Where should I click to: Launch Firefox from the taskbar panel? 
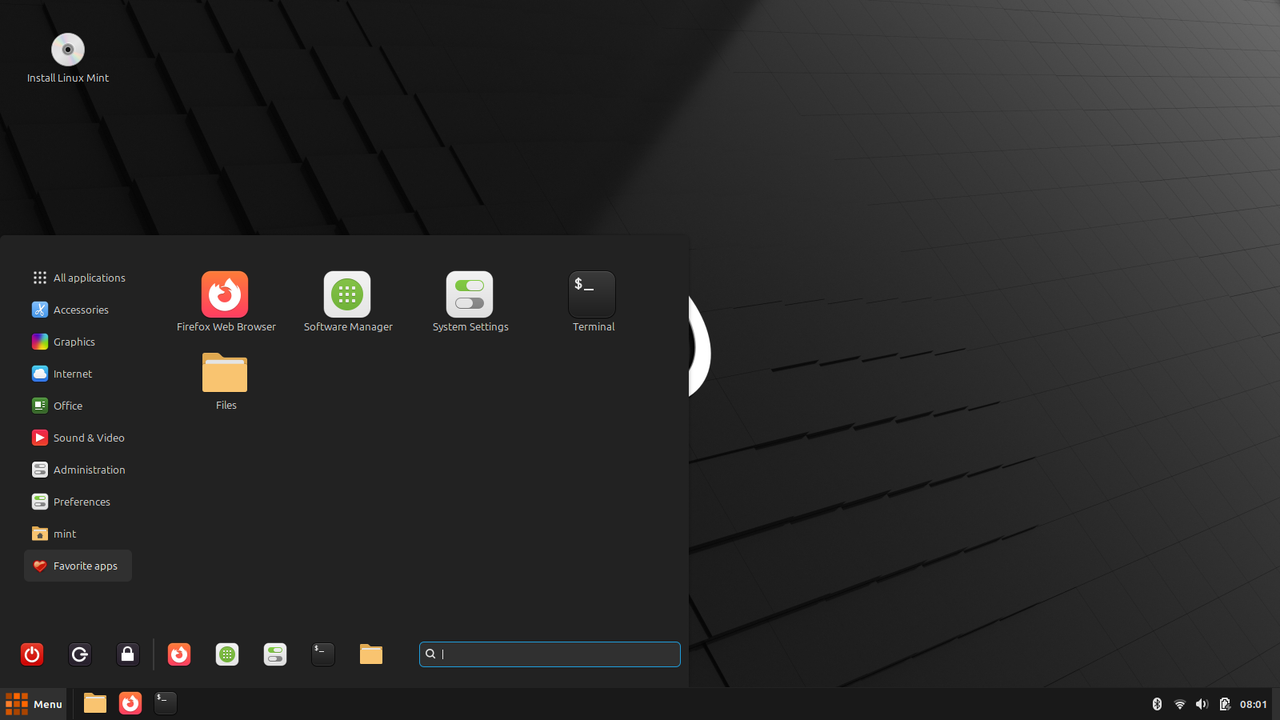pyautogui.click(x=130, y=704)
